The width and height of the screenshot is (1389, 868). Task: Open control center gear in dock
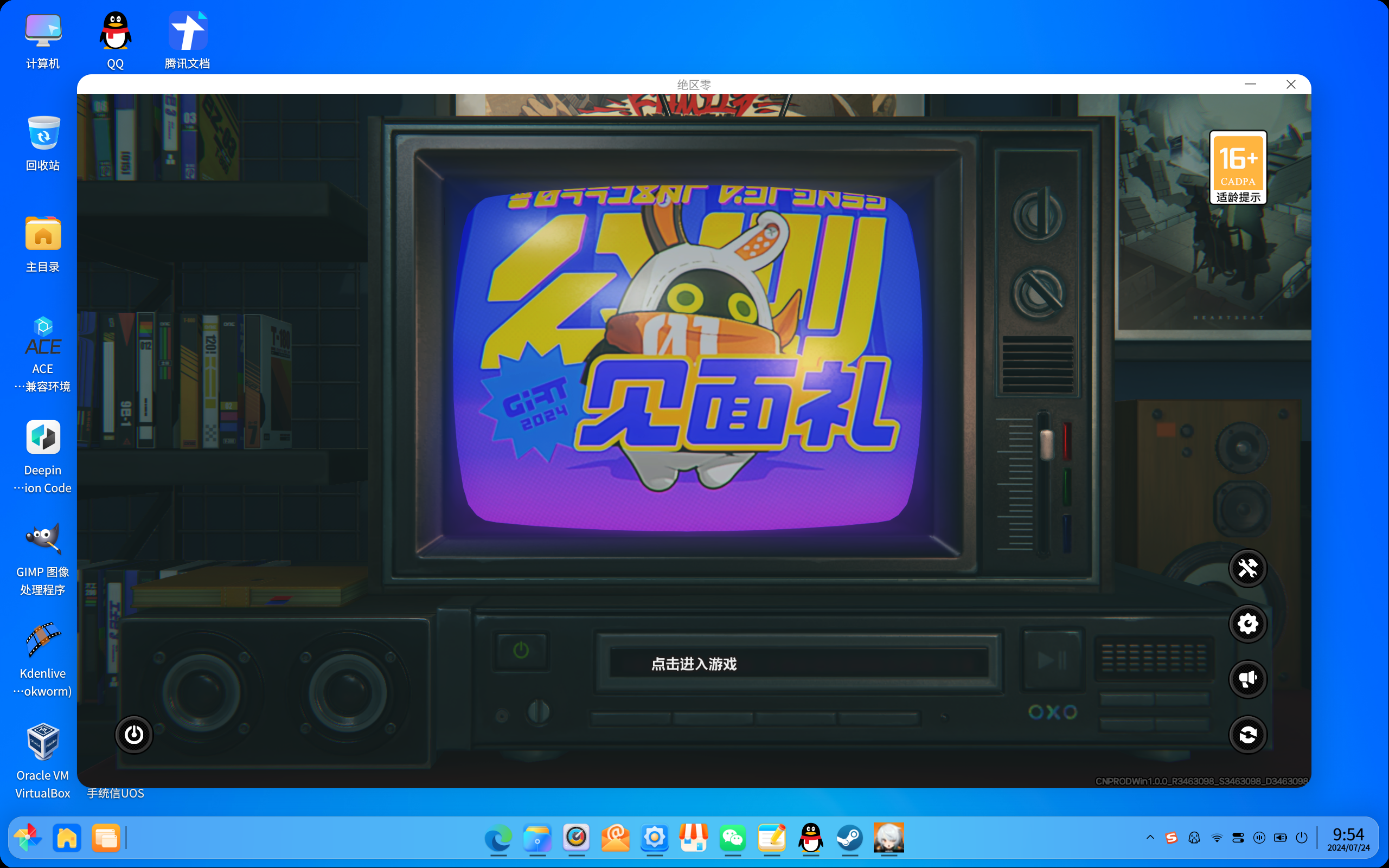pyautogui.click(x=655, y=838)
